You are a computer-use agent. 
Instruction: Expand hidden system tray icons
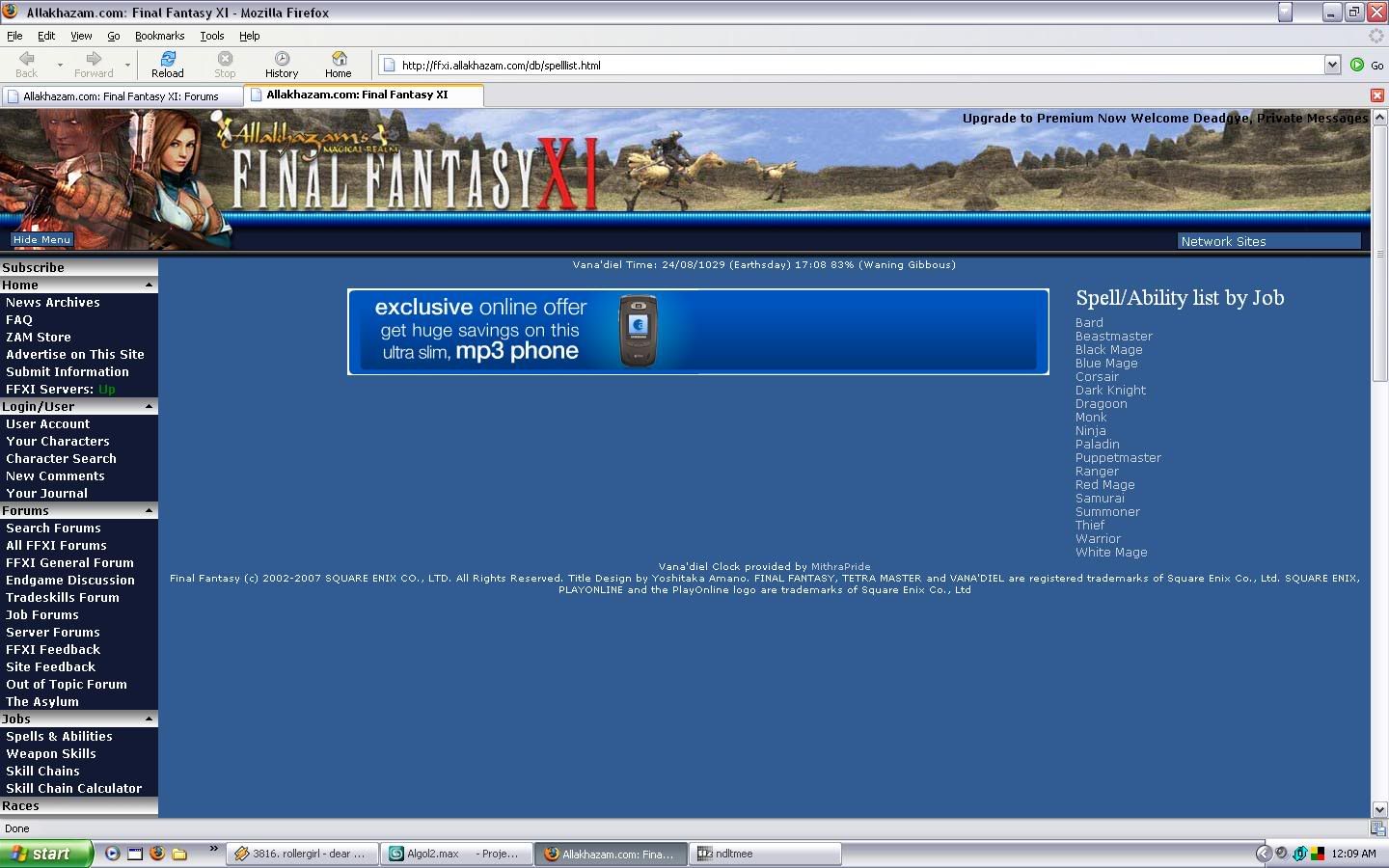(x=1264, y=854)
